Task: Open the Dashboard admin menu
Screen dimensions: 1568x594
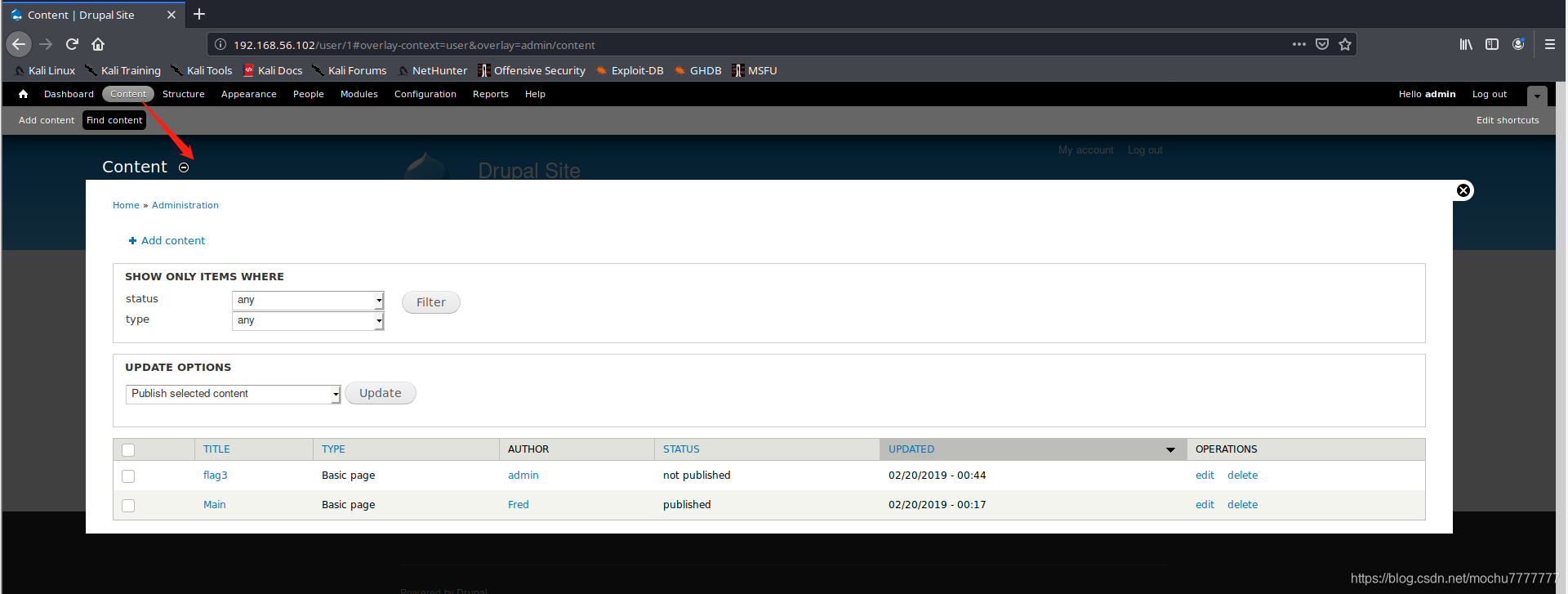Action: [x=69, y=94]
